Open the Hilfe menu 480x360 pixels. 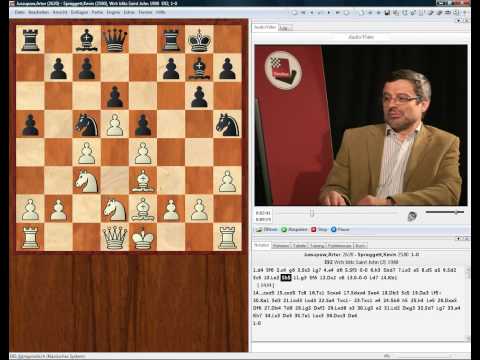point(161,12)
